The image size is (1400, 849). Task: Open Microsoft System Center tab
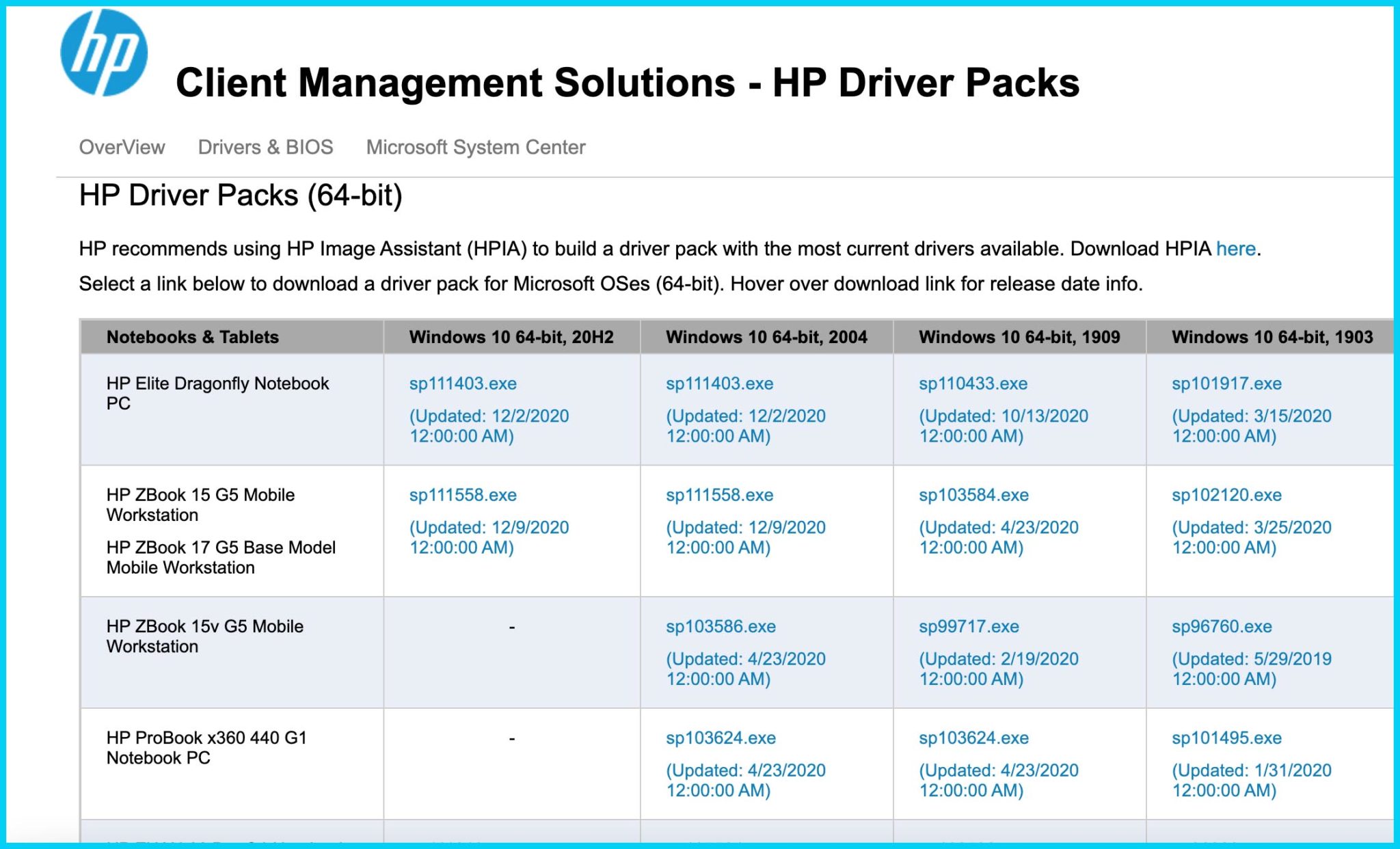(476, 147)
